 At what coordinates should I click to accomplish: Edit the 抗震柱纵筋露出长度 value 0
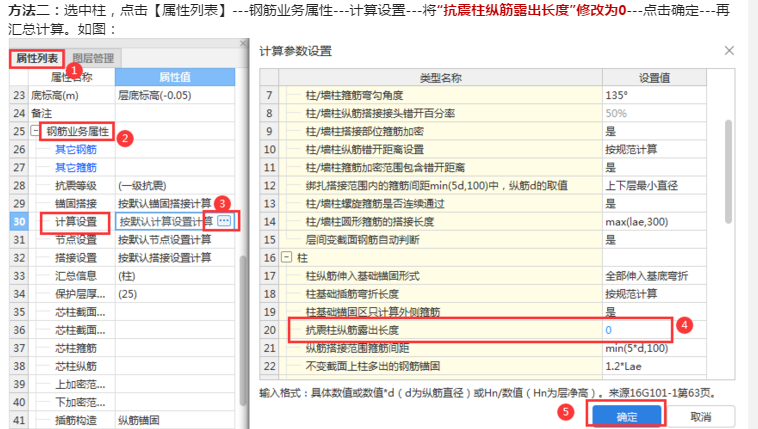[608, 330]
